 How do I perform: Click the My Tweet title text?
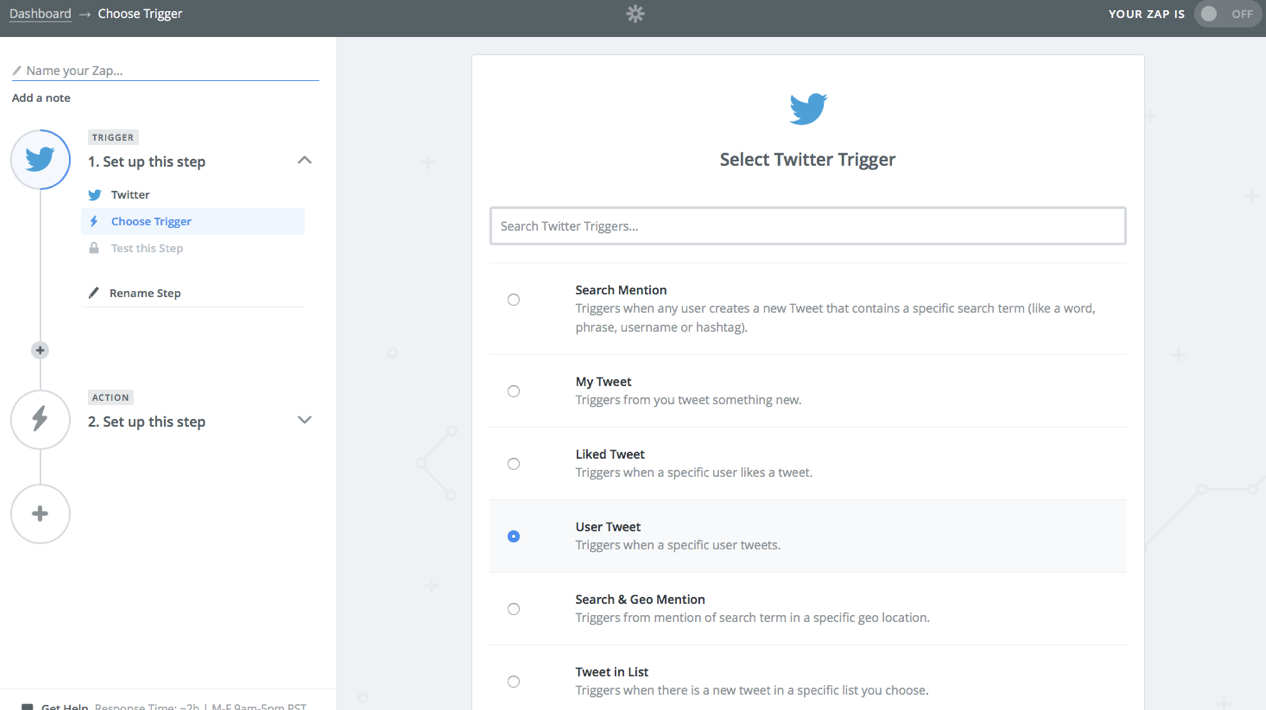603,382
